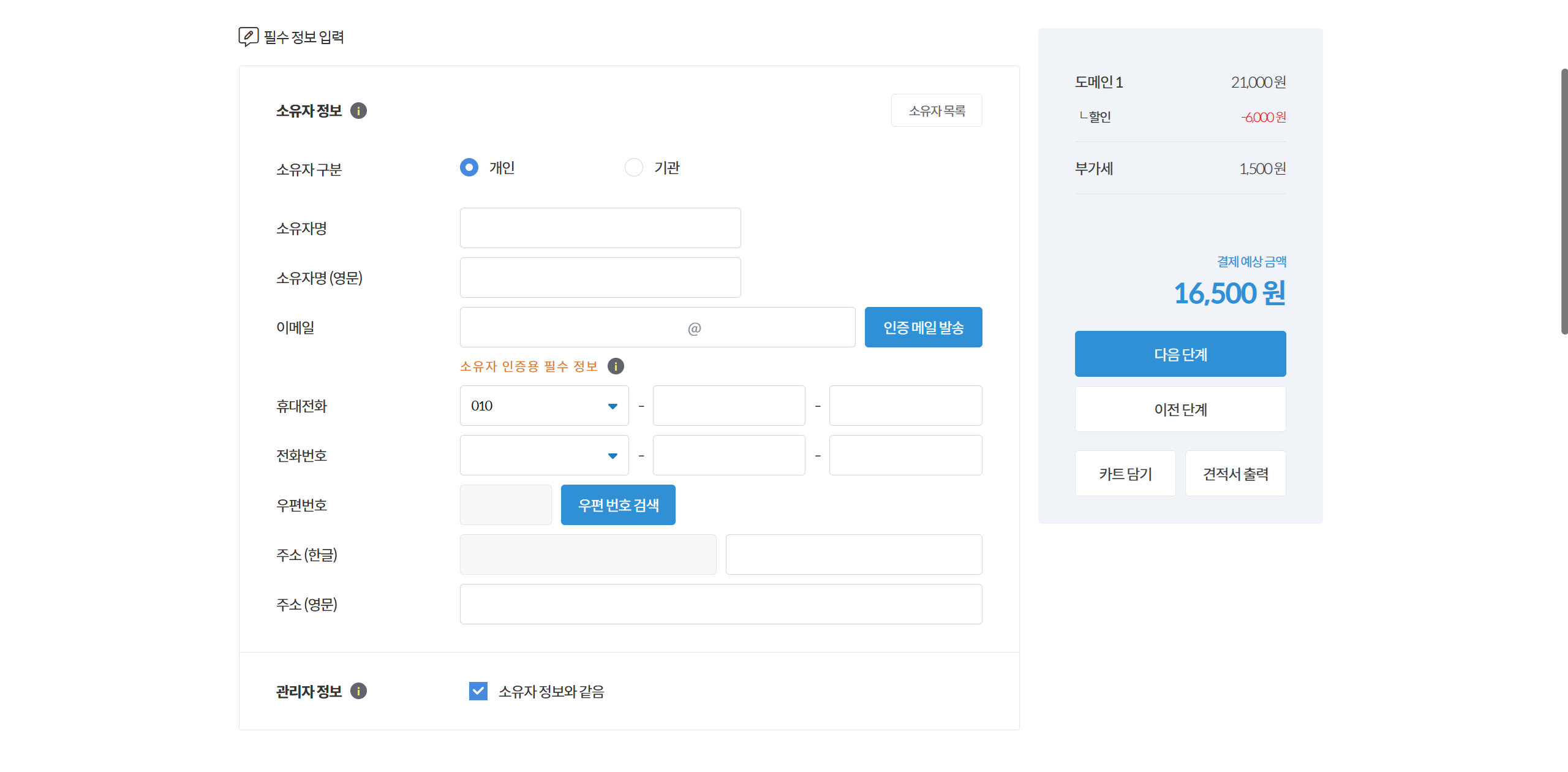The width and height of the screenshot is (1568, 772).
Task: Click 소유자 목록 button
Action: pos(937,111)
